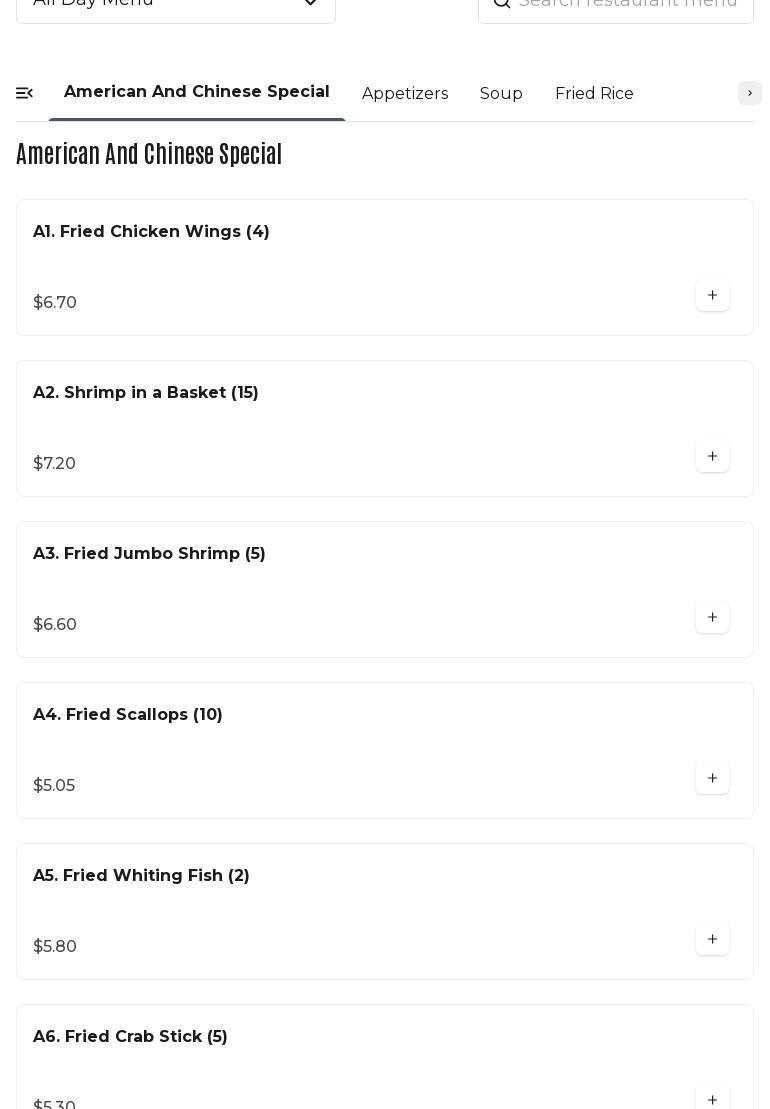Open A4. Fried Scallops (10) item title
The width and height of the screenshot is (770, 1109).
128,714
